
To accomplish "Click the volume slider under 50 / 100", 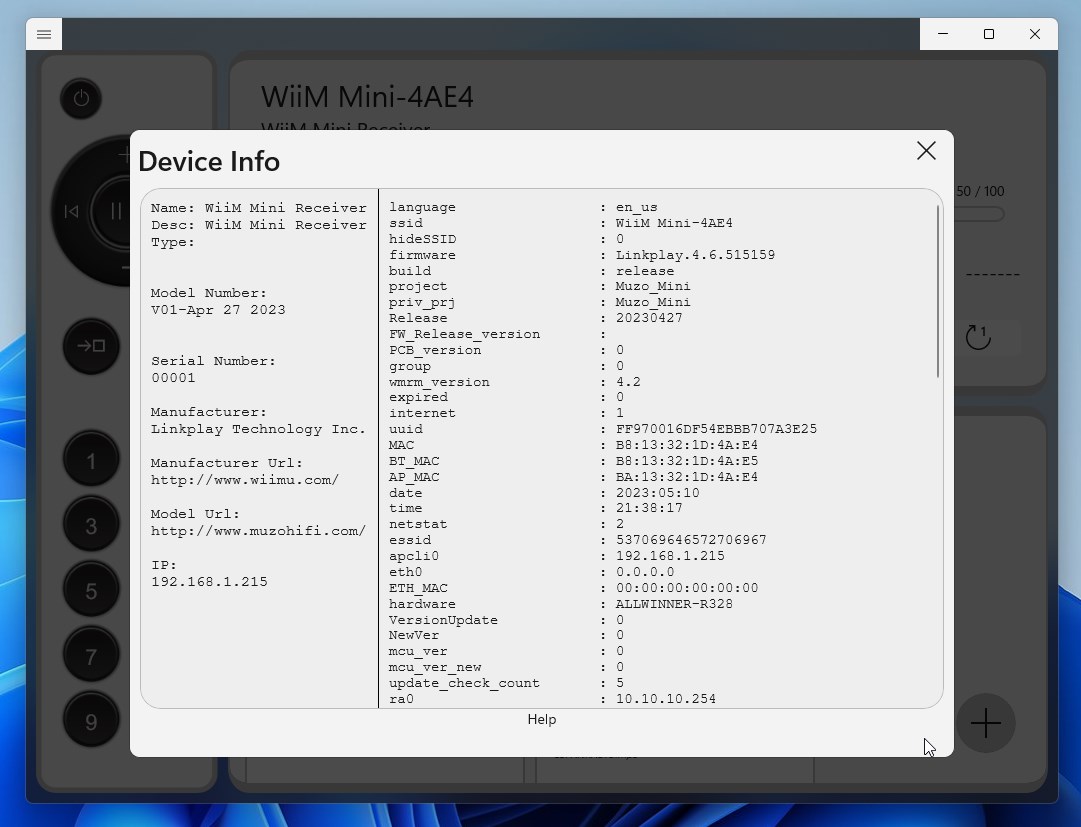I will 979,214.
